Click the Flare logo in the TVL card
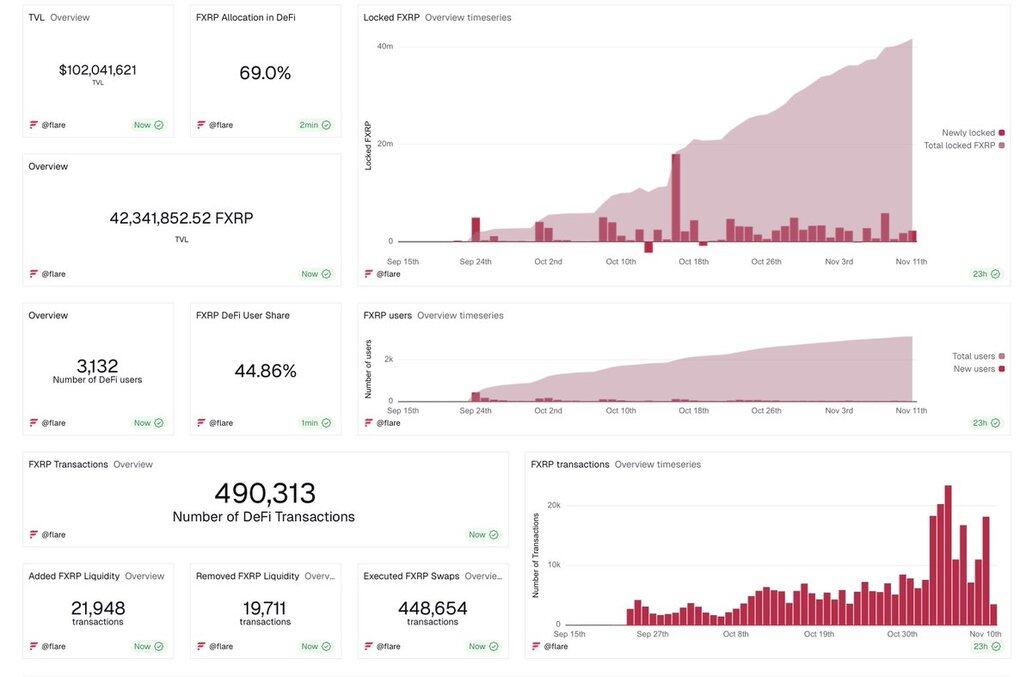The height and width of the screenshot is (677, 1032). coord(33,125)
